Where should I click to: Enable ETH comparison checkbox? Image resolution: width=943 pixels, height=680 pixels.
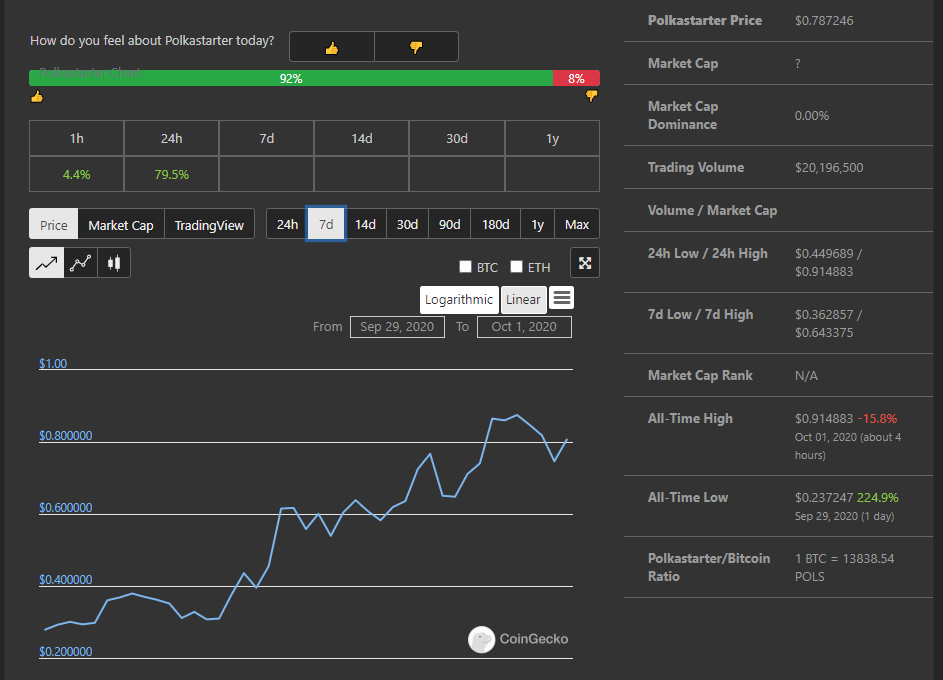(516, 266)
